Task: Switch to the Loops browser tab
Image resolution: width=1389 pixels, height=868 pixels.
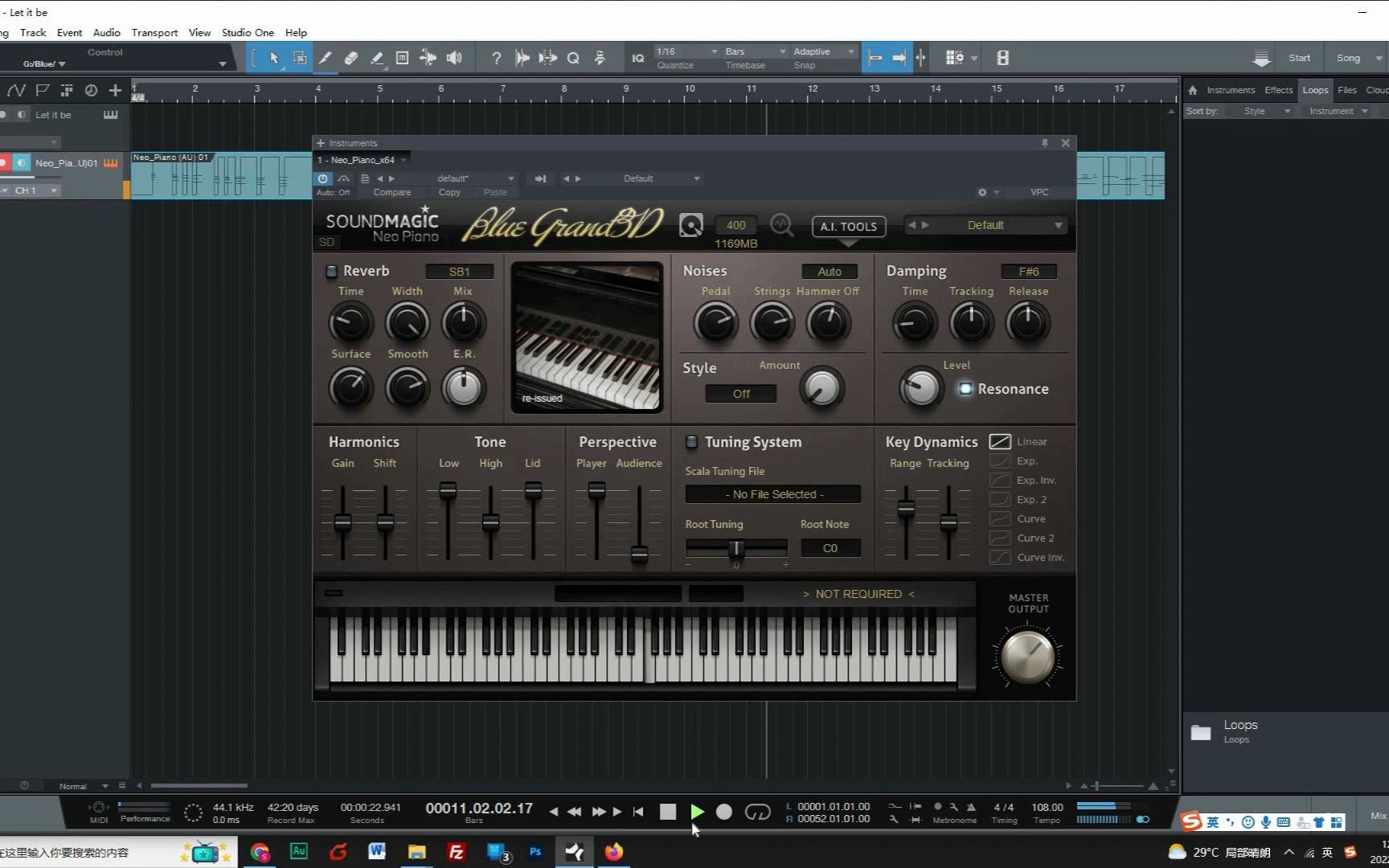Action: [x=1315, y=90]
